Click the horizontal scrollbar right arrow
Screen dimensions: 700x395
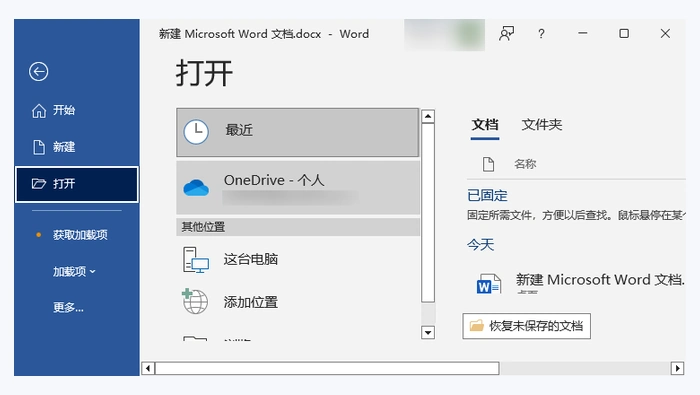point(677,368)
